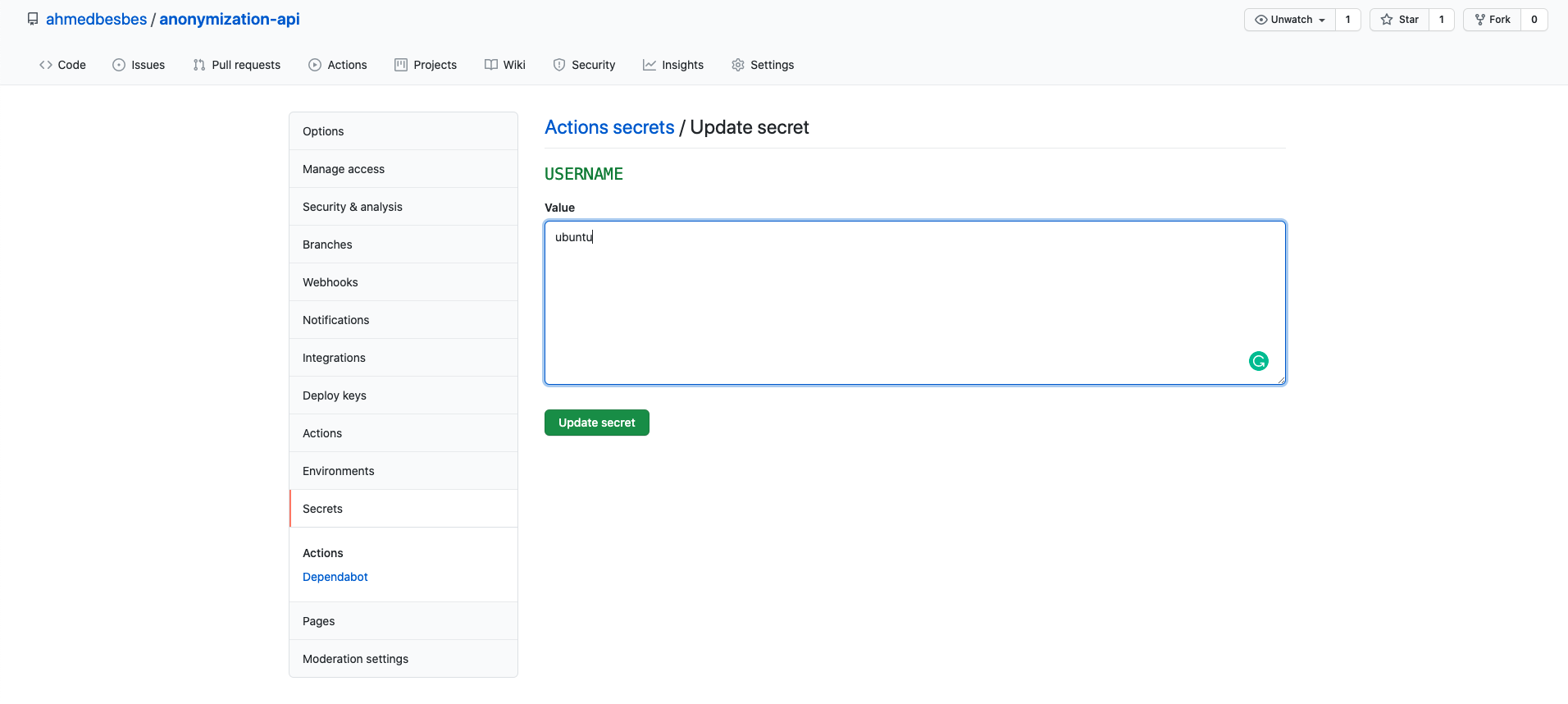Viewport: 1568px width, 704px height.
Task: Click the Security shield icon
Action: tap(559, 65)
